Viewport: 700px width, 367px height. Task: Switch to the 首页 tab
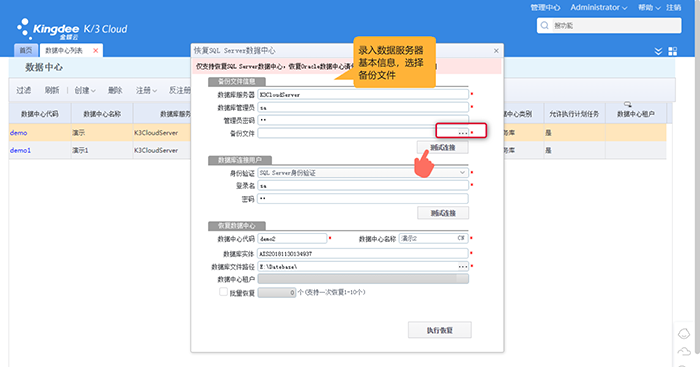26,50
